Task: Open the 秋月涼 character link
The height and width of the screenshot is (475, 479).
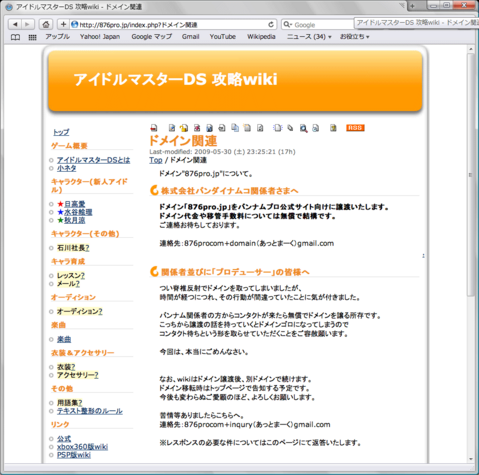Action: pos(75,220)
